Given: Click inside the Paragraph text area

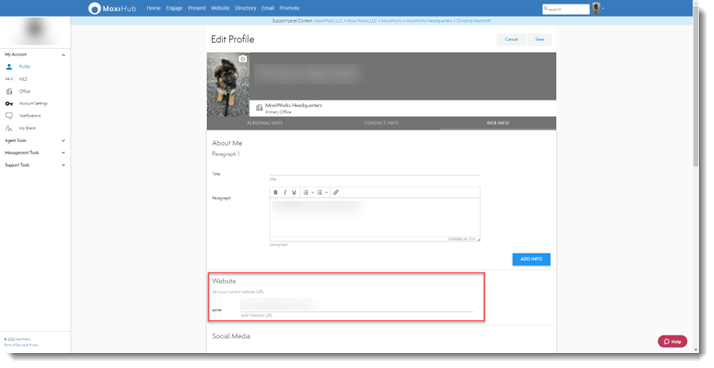Looking at the screenshot, I should point(375,217).
